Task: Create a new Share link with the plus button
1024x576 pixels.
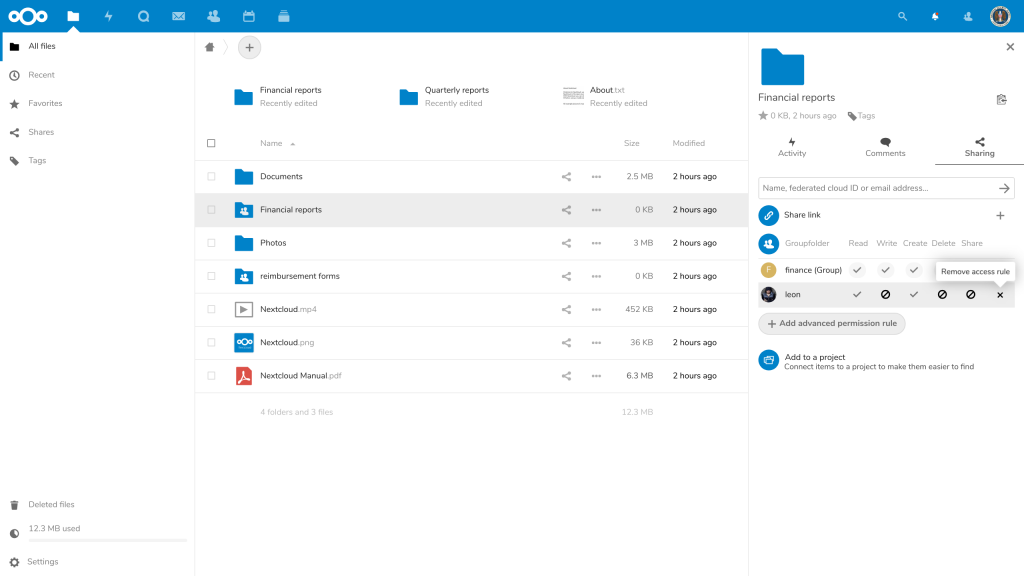Action: [1000, 215]
